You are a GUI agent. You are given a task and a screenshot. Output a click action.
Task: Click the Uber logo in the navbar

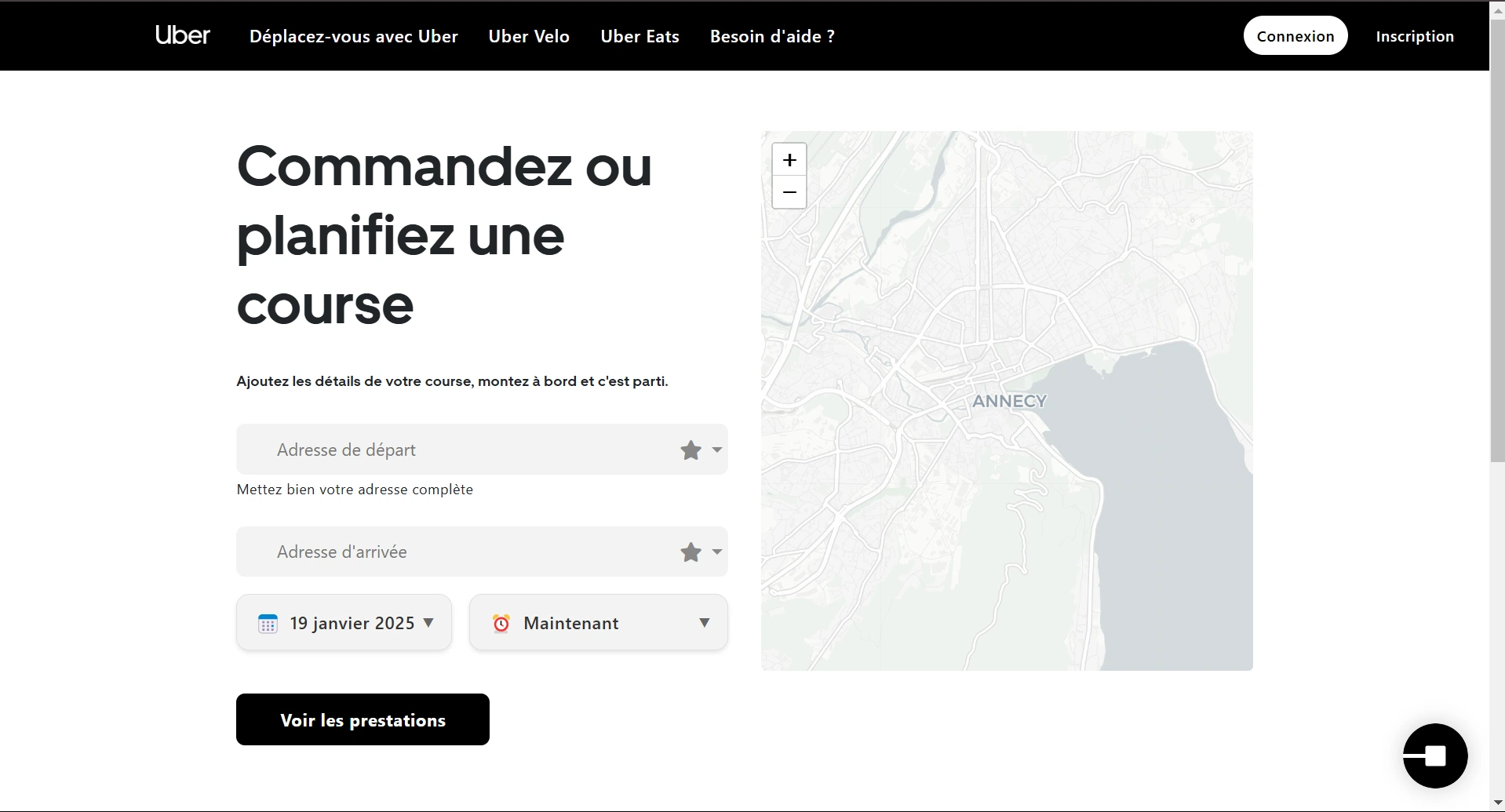[x=182, y=35]
